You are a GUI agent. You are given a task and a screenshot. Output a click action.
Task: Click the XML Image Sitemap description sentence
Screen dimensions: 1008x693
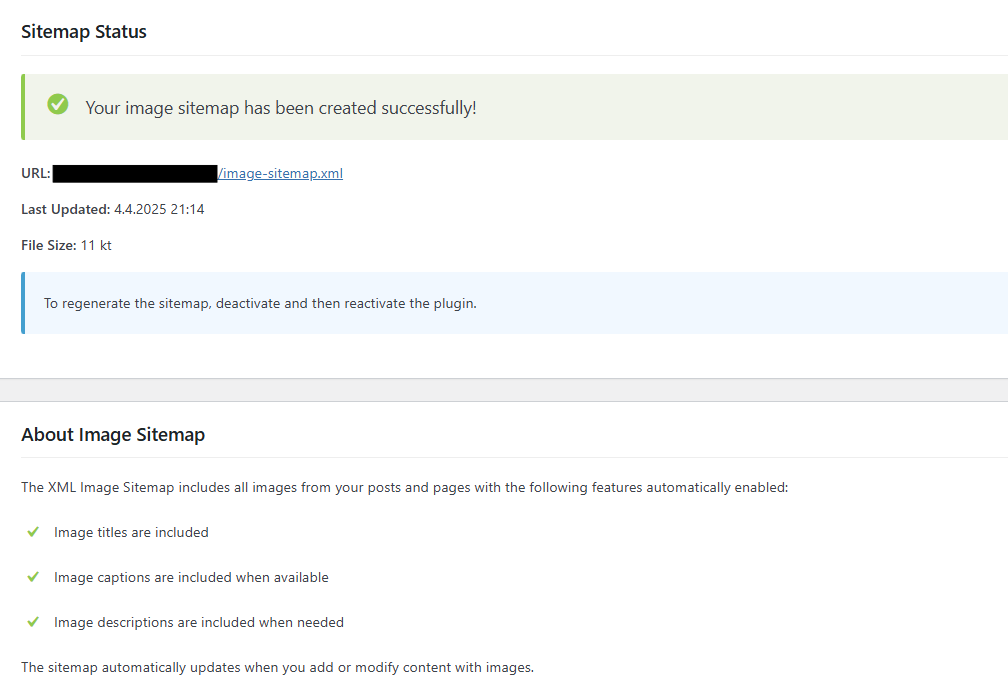(404, 487)
